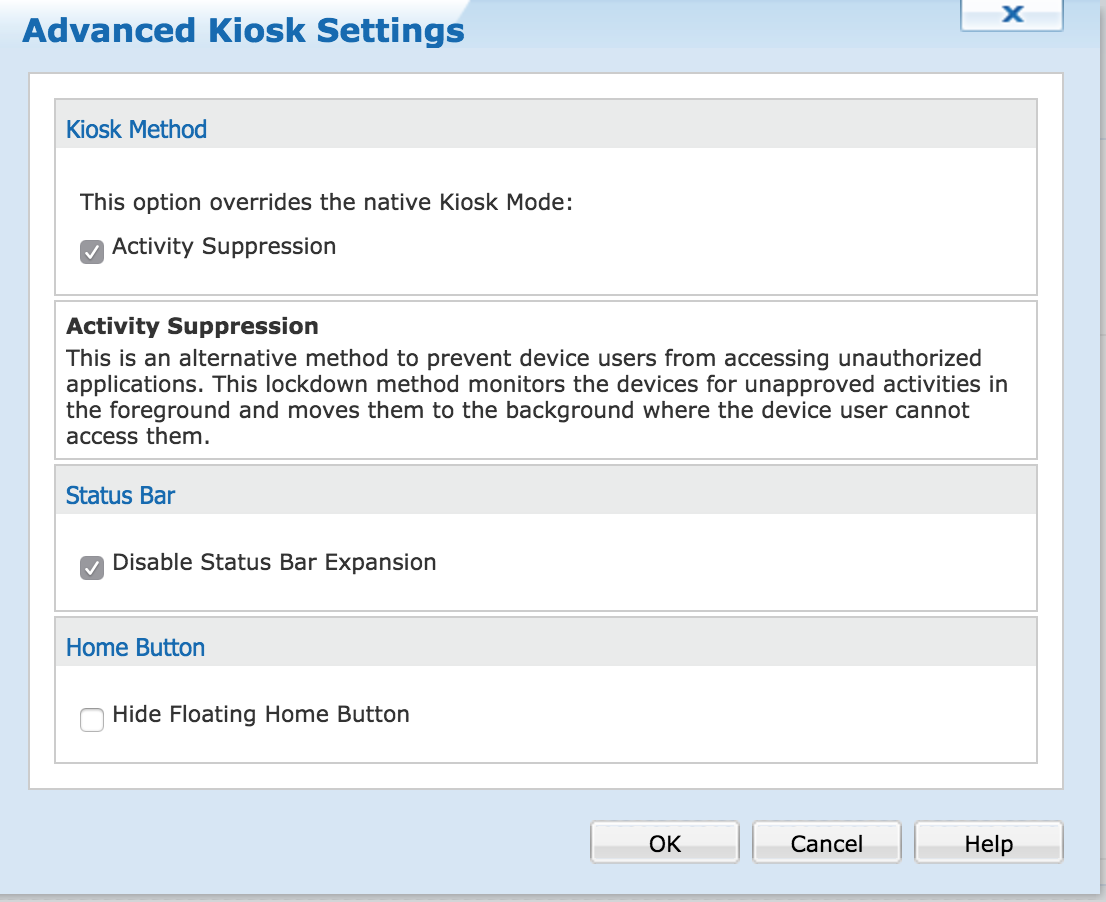Uncheck the Activity Suppression checkbox
Screen dimensions: 1106x902
click(x=92, y=252)
